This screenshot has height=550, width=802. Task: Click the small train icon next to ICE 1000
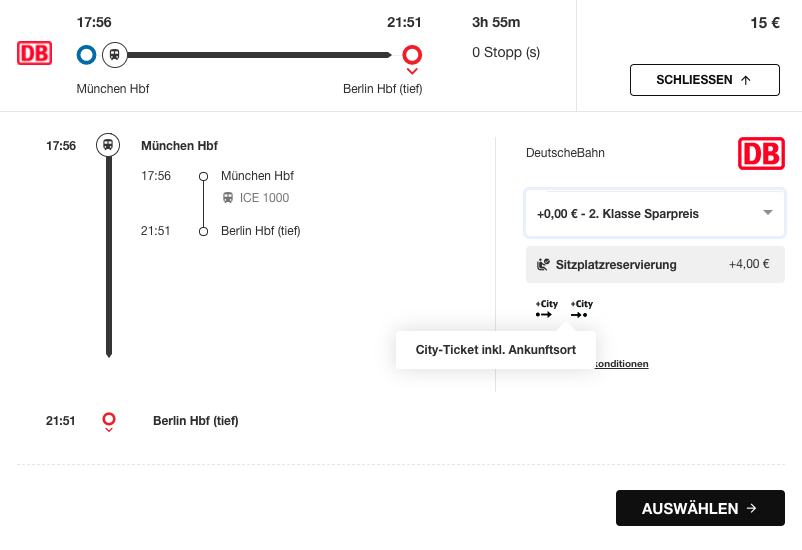tap(228, 198)
